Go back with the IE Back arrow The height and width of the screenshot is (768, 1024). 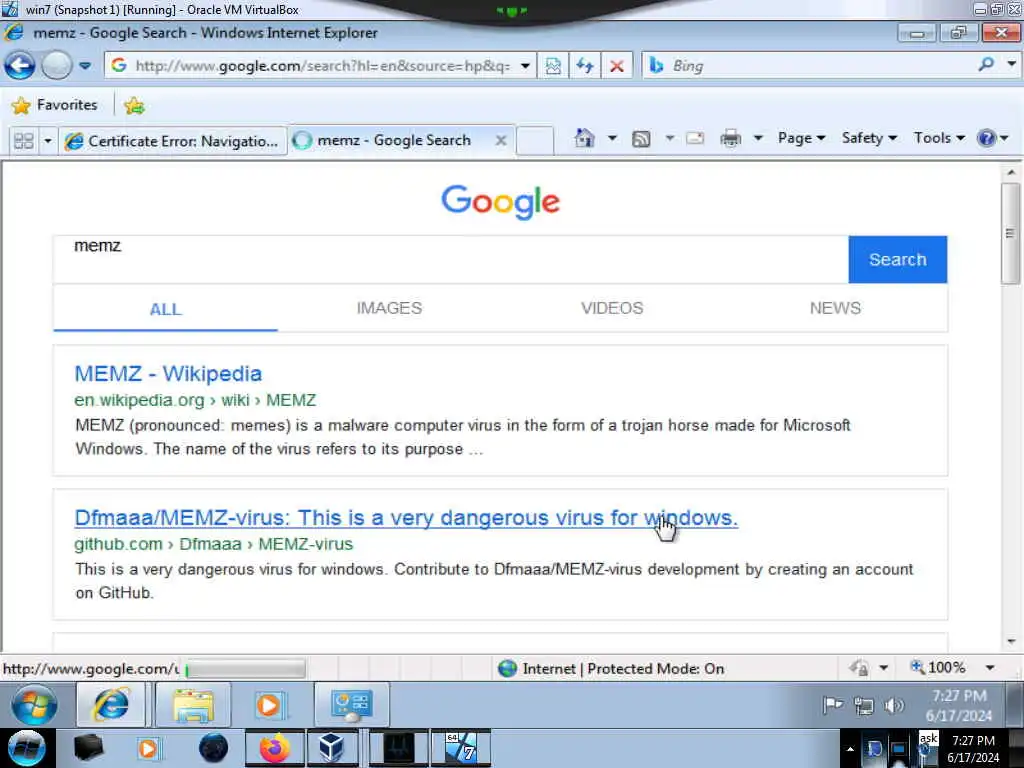(20, 66)
